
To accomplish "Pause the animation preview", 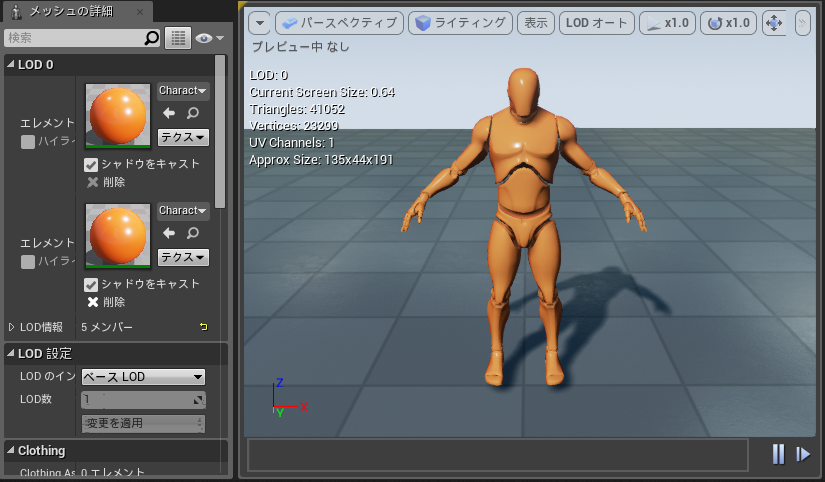I will point(778,454).
